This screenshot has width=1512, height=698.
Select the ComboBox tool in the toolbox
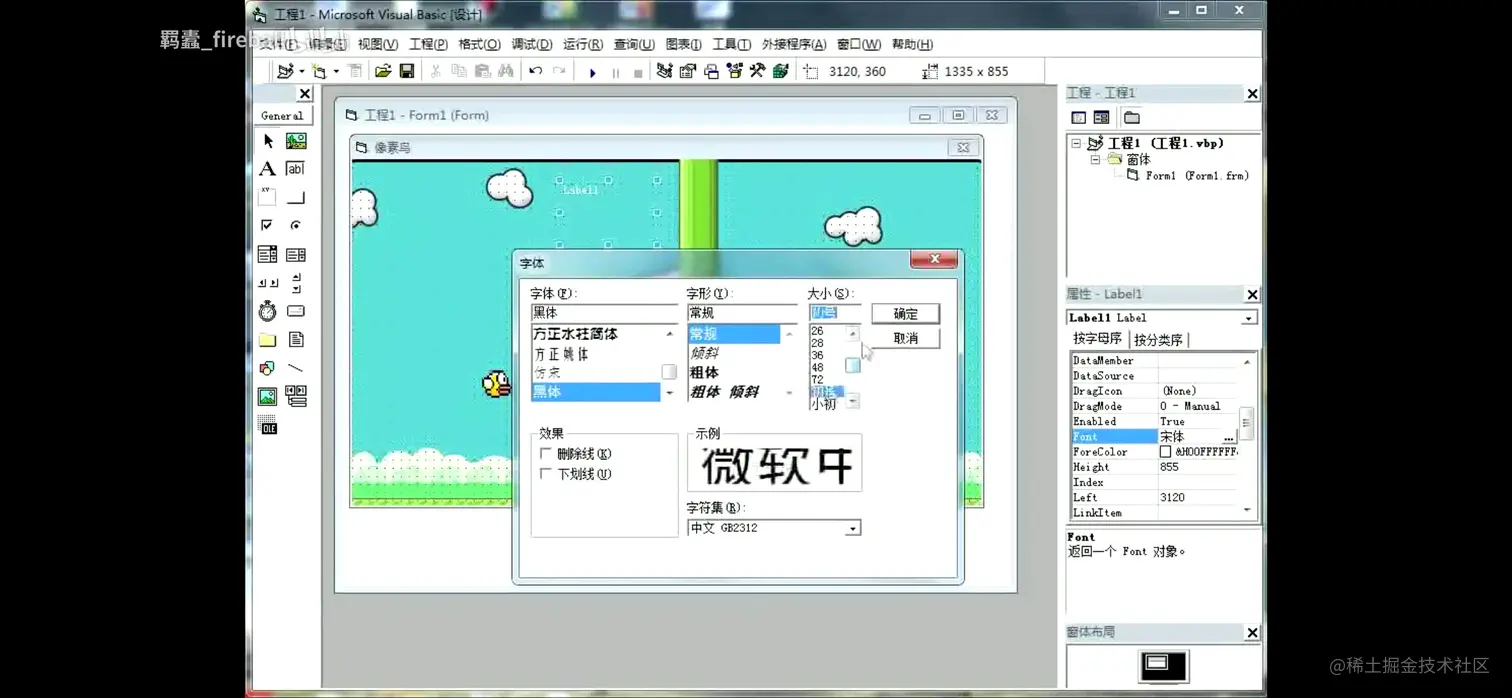point(268,254)
